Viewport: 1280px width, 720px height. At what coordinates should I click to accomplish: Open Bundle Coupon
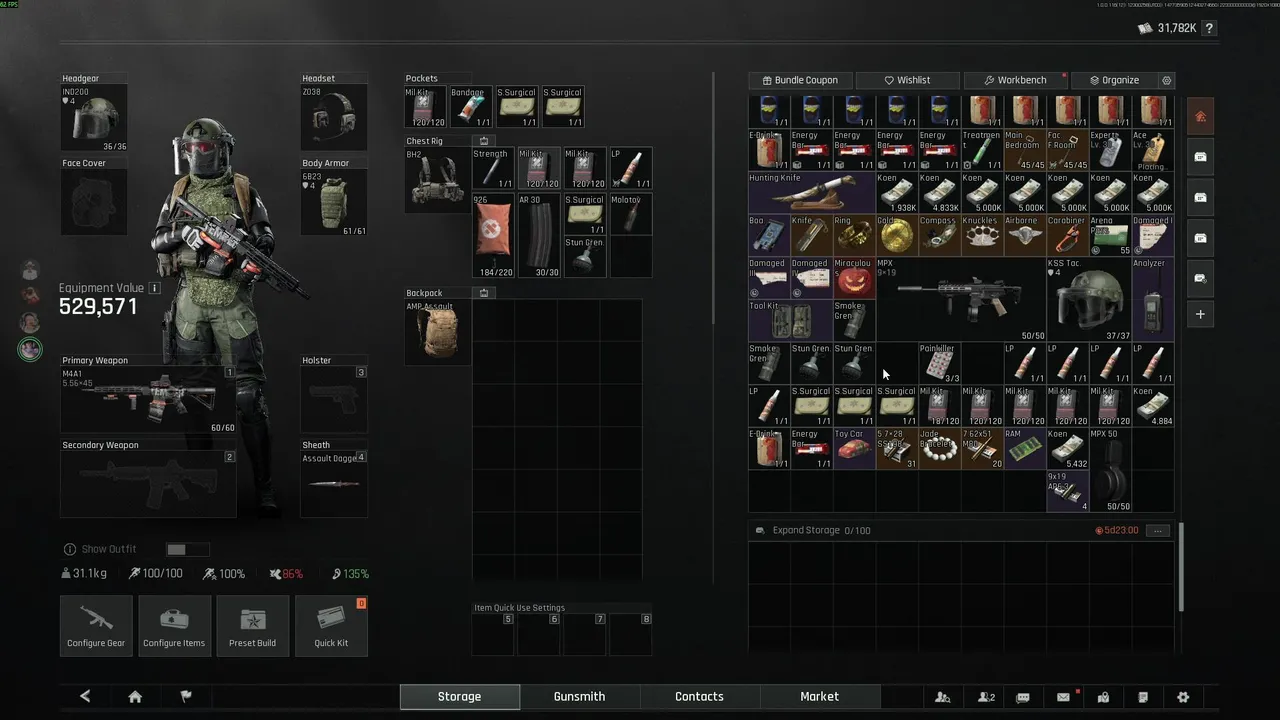coord(800,80)
